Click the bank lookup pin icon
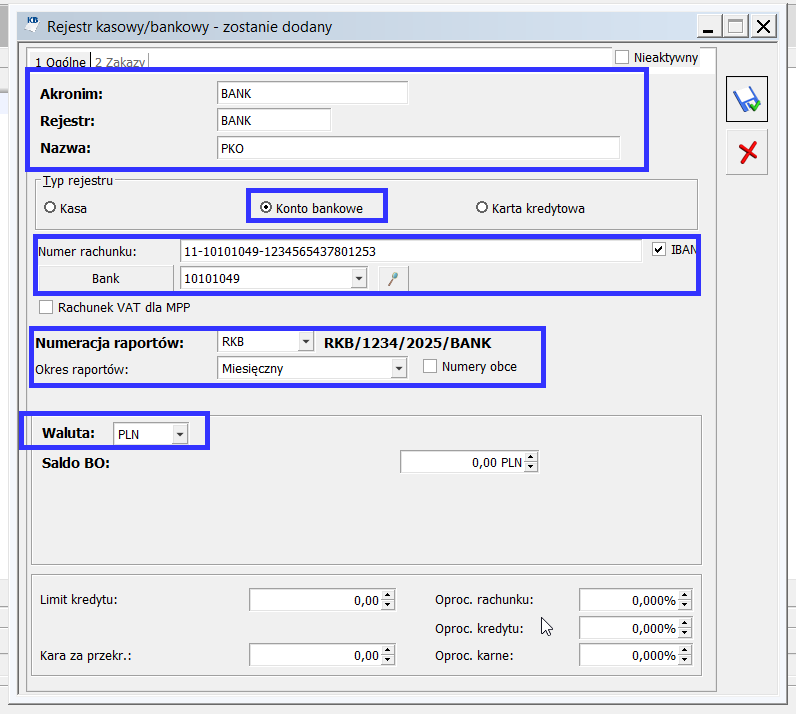This screenshot has width=796, height=714. (392, 279)
